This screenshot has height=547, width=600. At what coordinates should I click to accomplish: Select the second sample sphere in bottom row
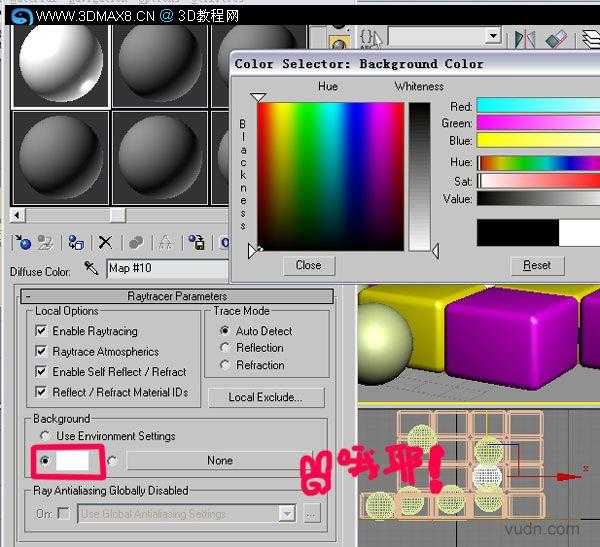click(160, 157)
